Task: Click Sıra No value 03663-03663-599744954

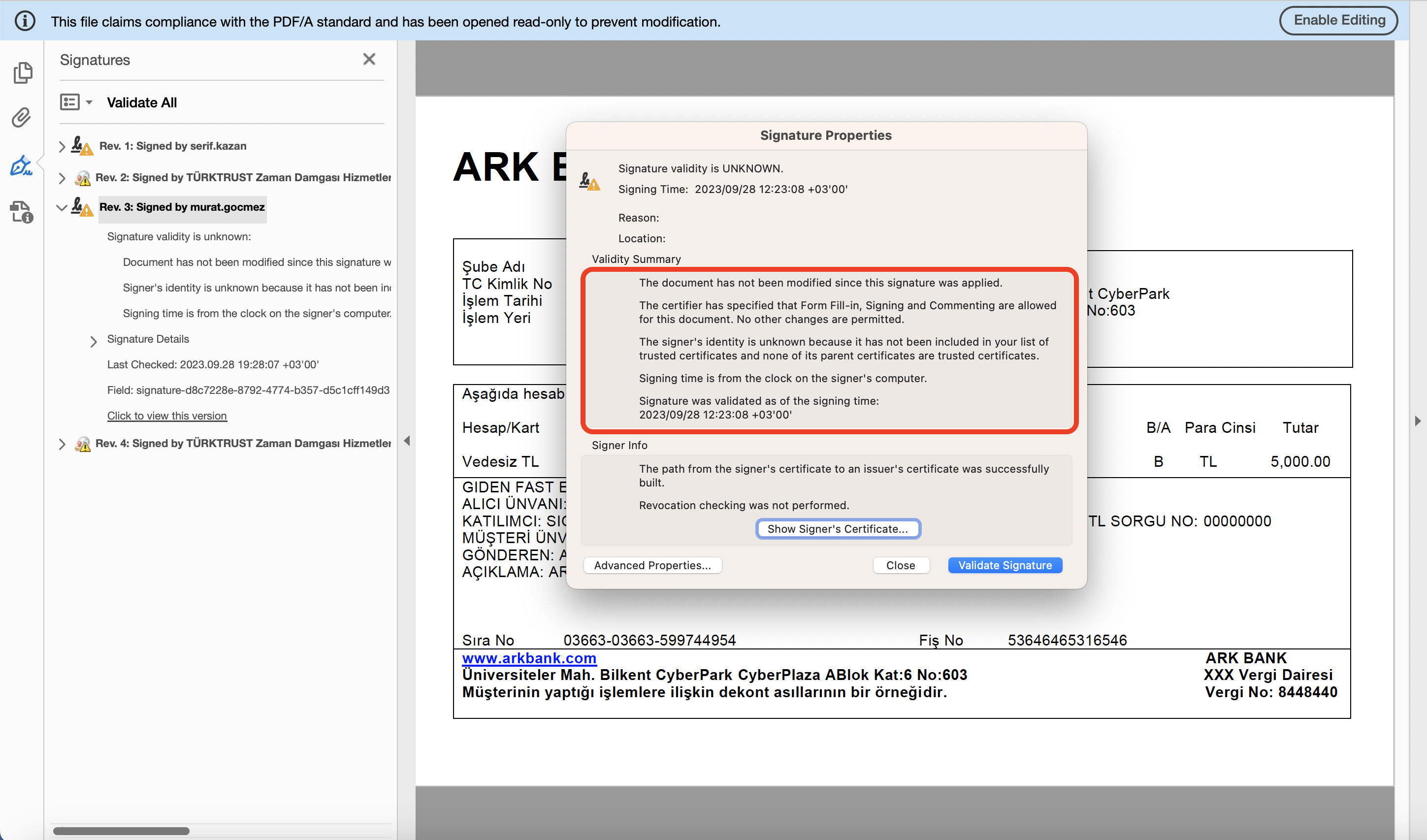Action: click(x=649, y=640)
